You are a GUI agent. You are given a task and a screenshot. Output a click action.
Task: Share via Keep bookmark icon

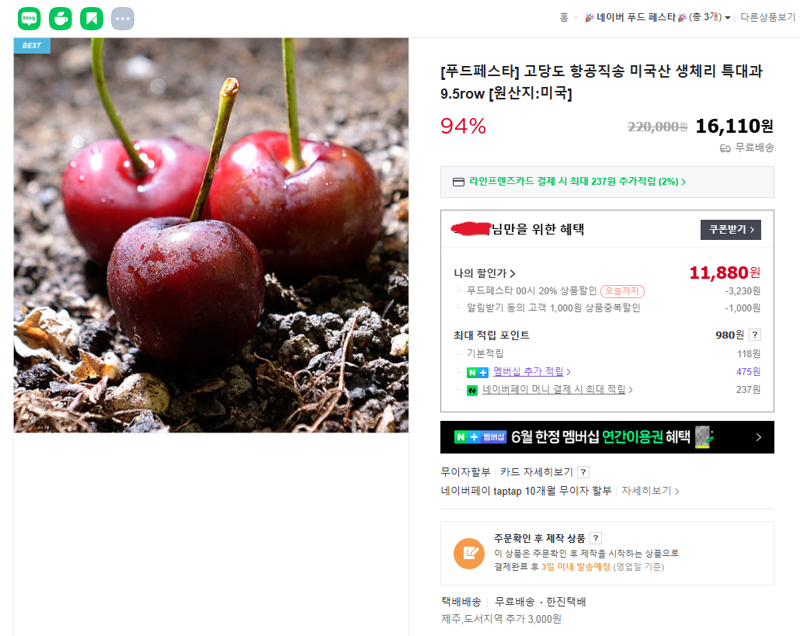click(91, 18)
